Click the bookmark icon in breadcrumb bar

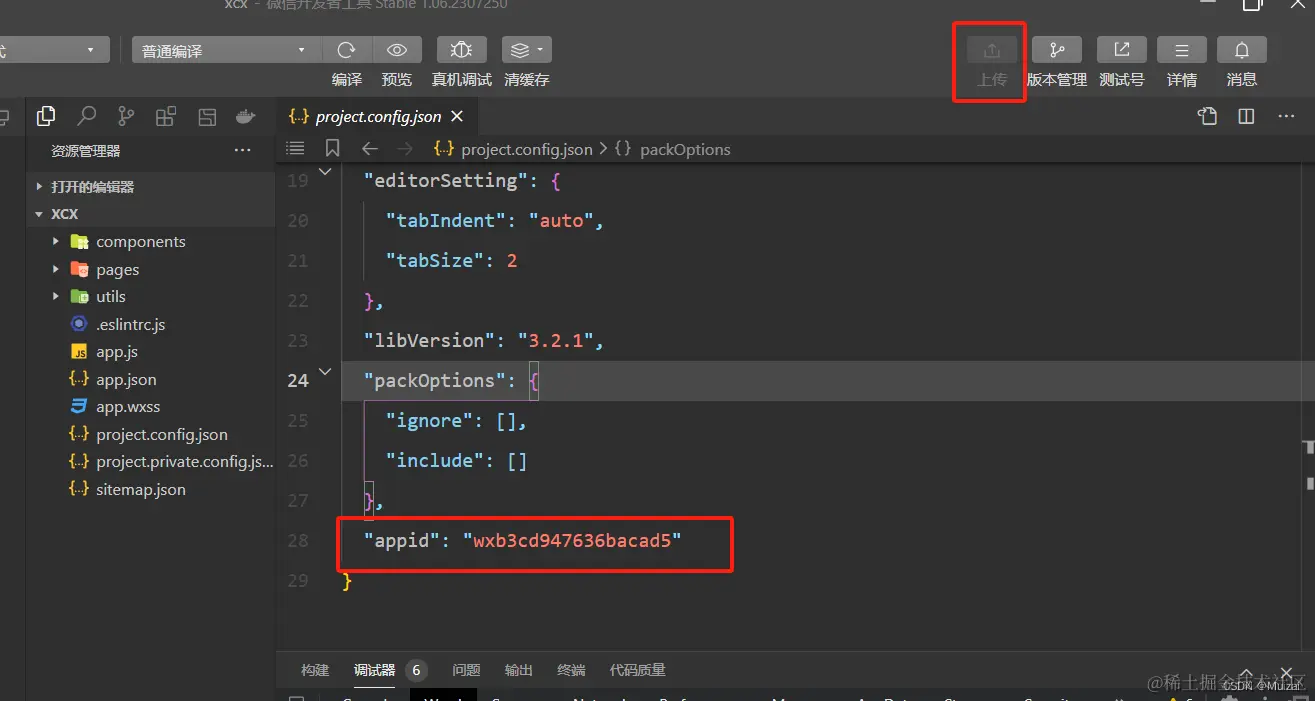pyautogui.click(x=333, y=149)
